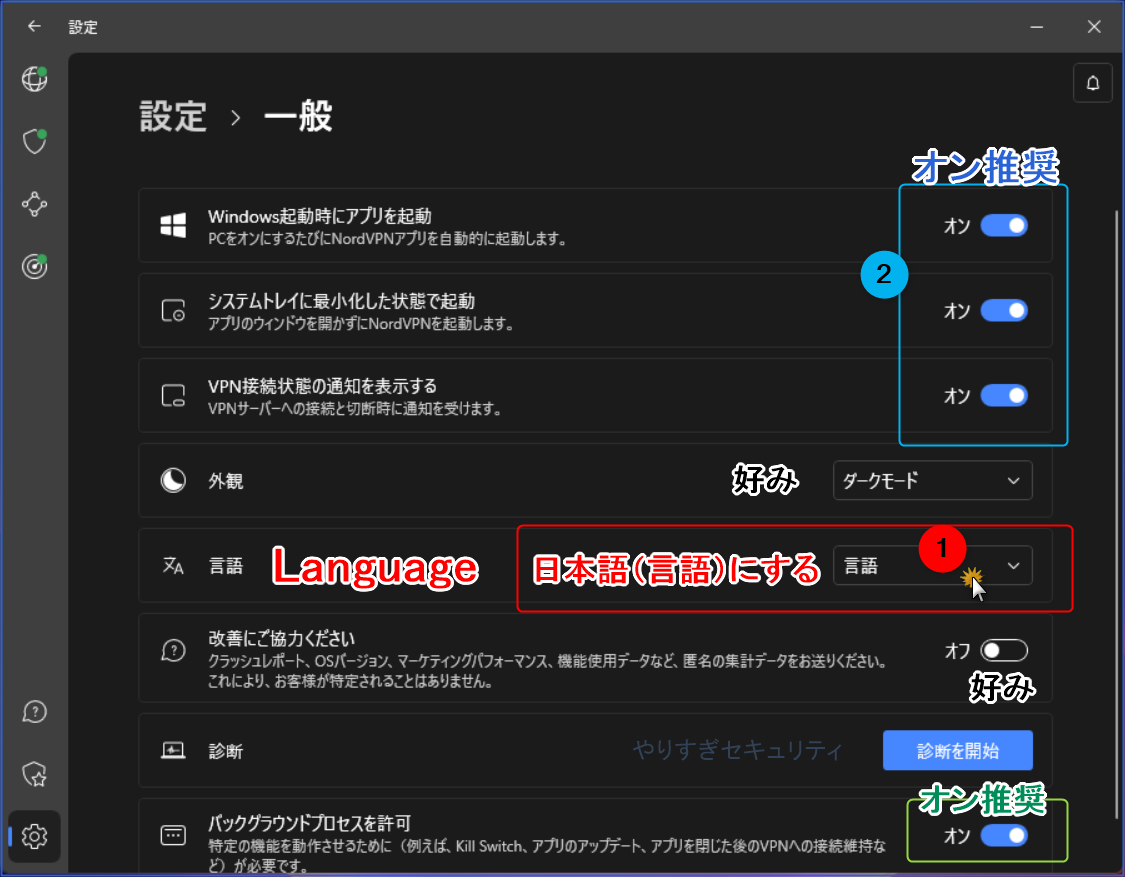The height and width of the screenshot is (877, 1125).
Task: Click the back arrow in title bar
Action: (34, 27)
